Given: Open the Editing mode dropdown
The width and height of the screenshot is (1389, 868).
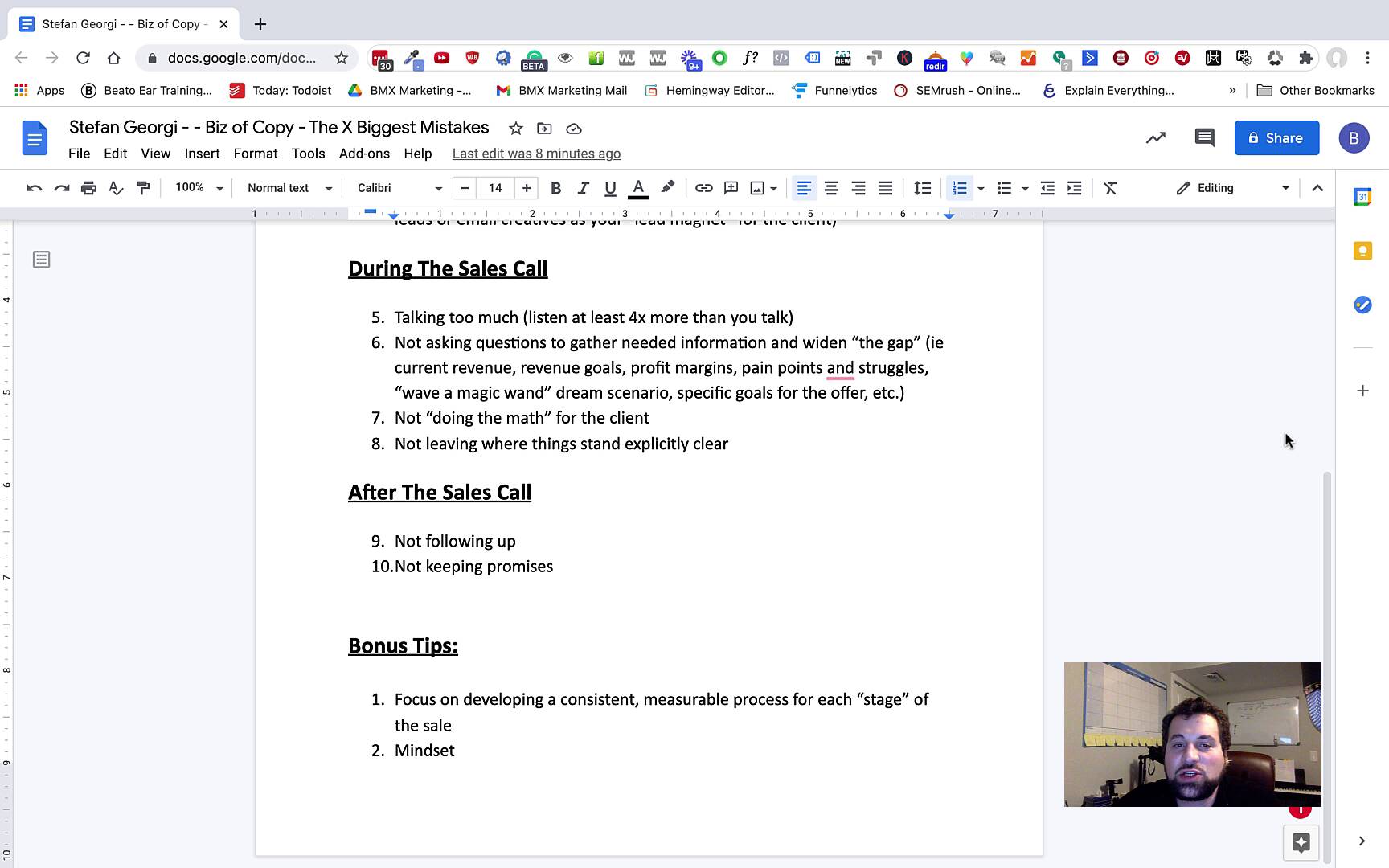Looking at the screenshot, I should coord(1232,188).
